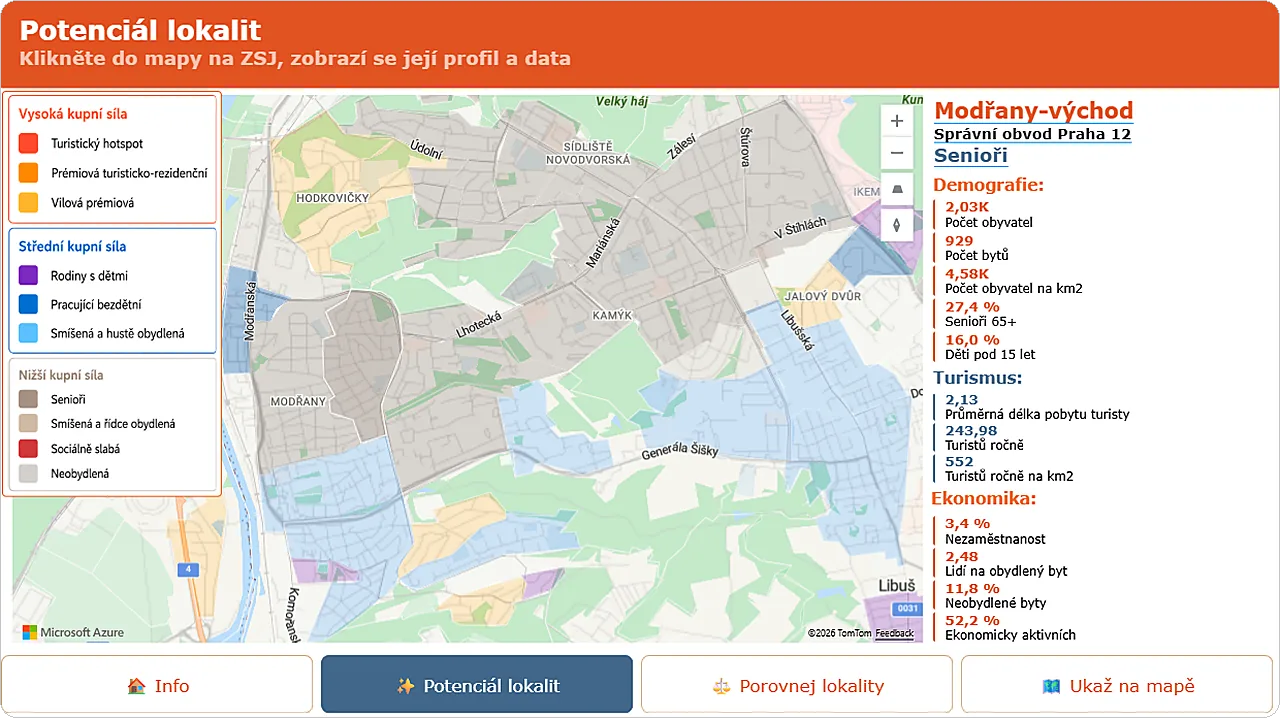Click the Střední kupní síla legend heading
1280x718 pixels.
pyautogui.click(x=73, y=247)
